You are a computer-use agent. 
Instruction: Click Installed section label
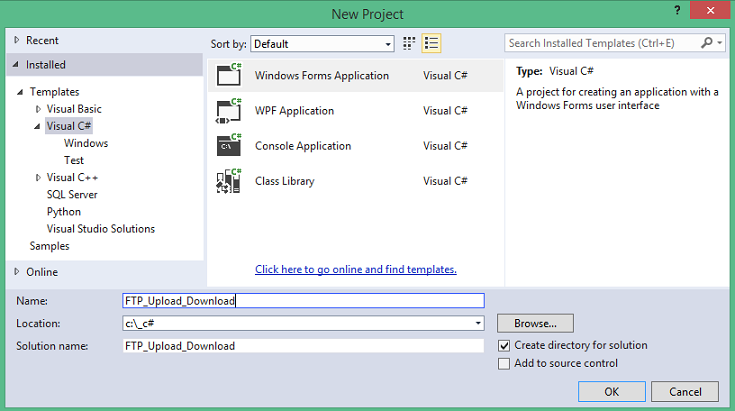(45, 65)
